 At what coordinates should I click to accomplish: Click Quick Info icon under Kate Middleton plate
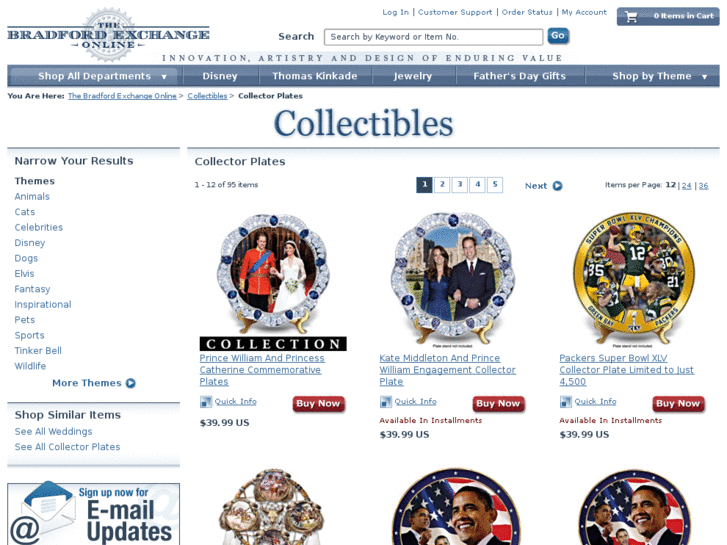[x=385, y=402]
